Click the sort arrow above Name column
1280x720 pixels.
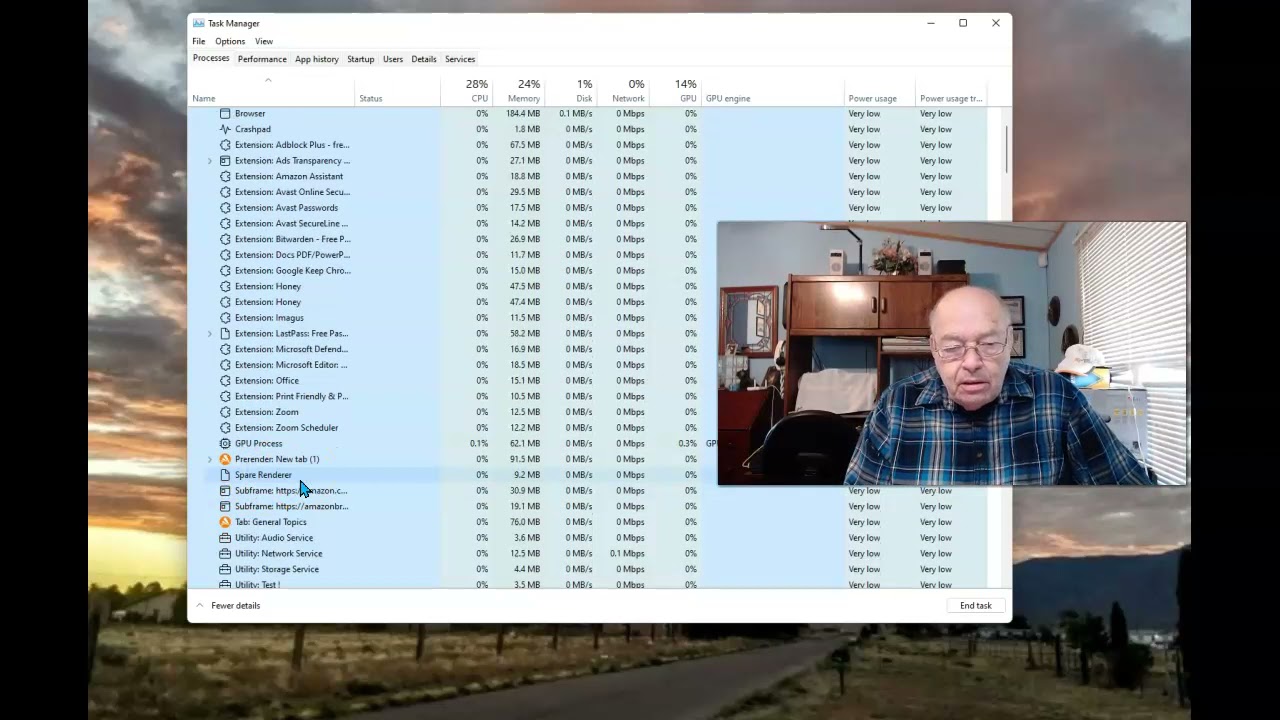coord(268,80)
